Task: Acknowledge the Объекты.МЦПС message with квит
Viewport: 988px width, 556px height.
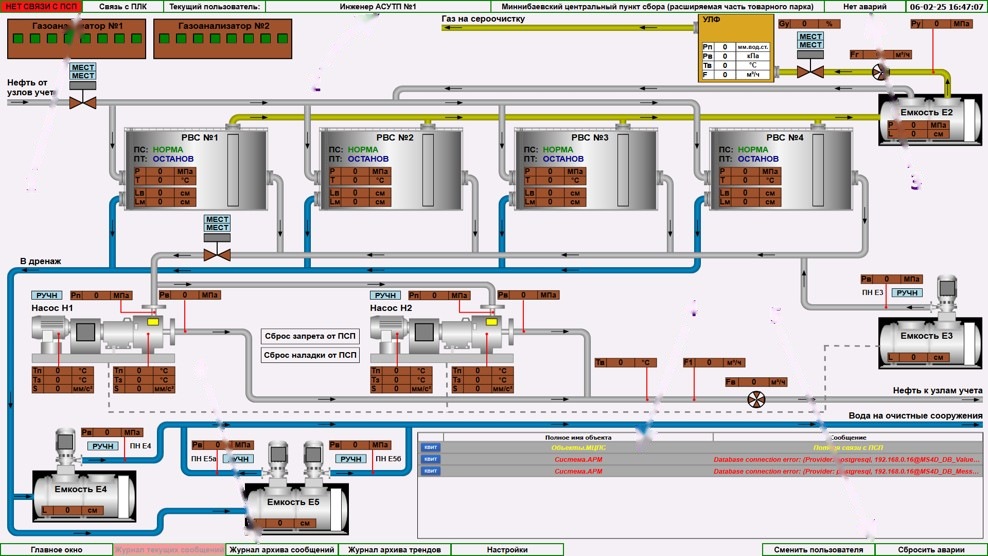Action: [430, 448]
